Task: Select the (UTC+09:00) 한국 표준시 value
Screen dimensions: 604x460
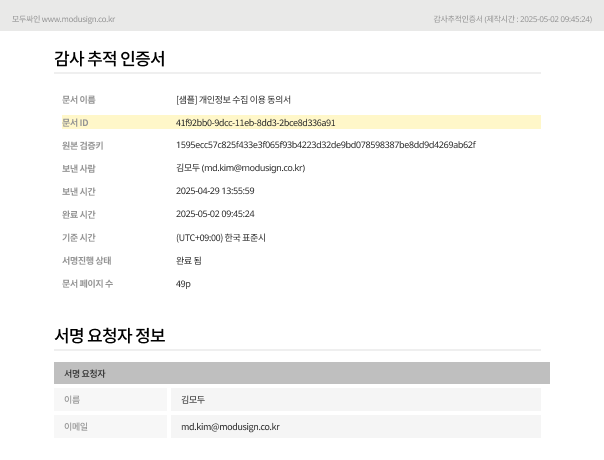Action: (221, 238)
